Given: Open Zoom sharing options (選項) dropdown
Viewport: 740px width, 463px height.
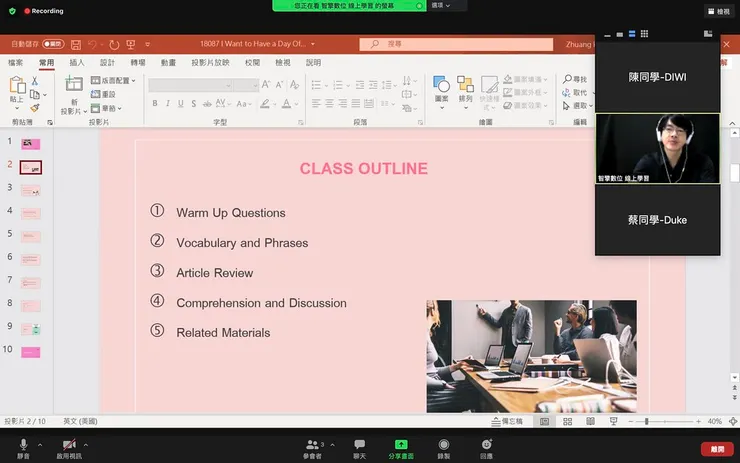Looking at the screenshot, I should [441, 5].
